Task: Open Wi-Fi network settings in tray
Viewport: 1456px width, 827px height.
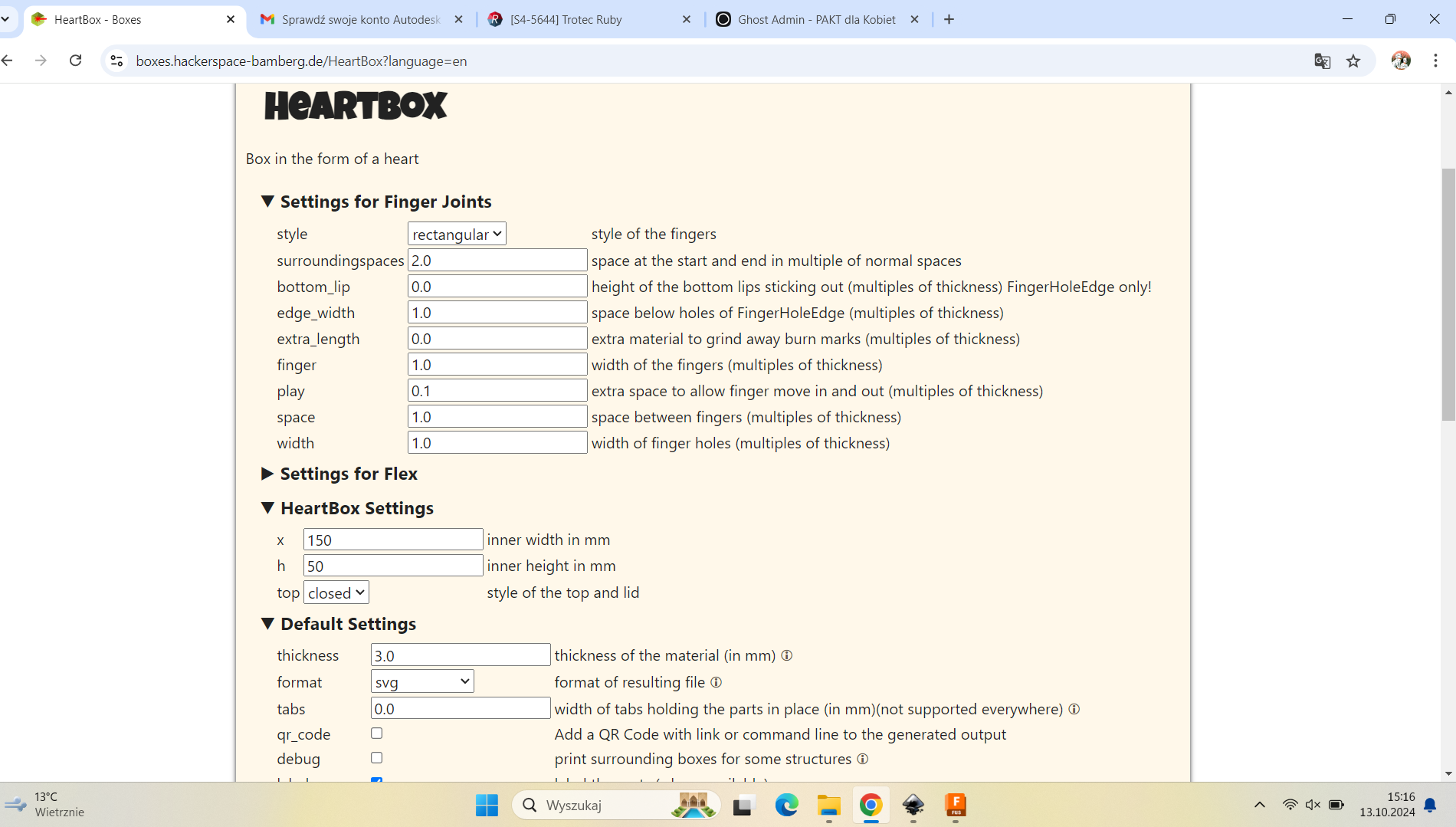Action: [1290, 805]
